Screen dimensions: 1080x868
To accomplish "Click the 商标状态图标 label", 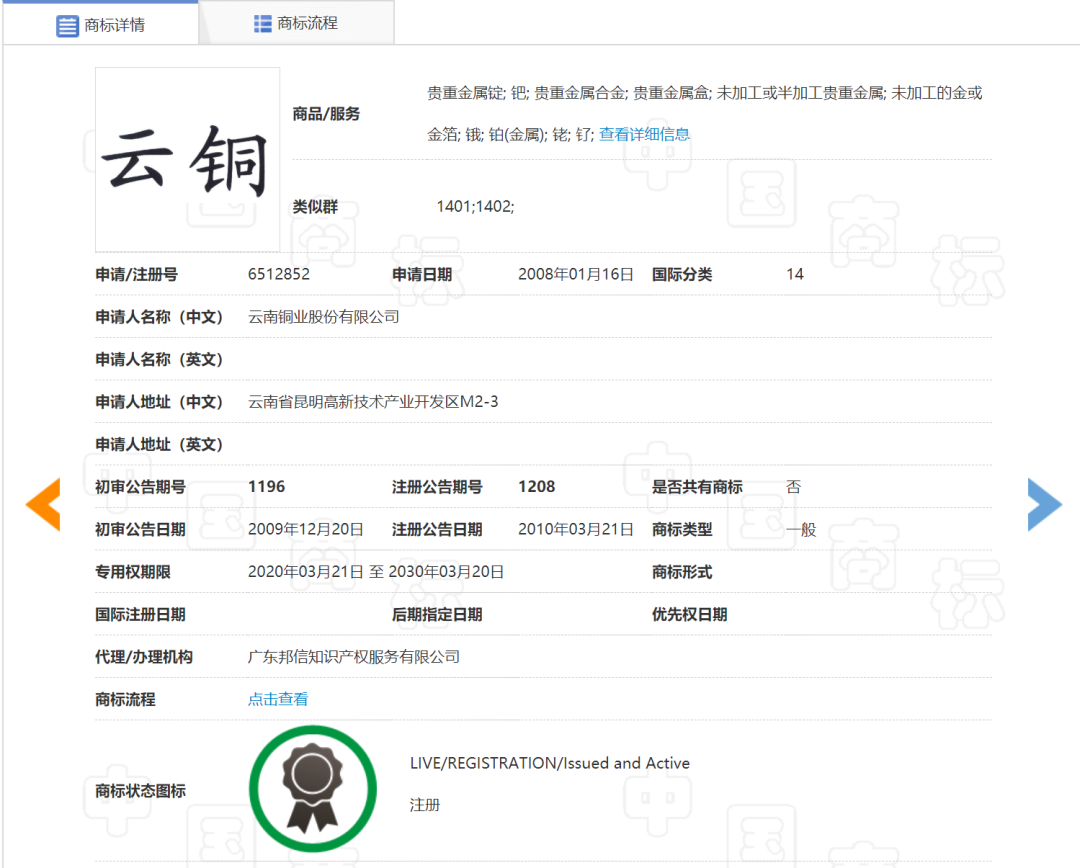I will pyautogui.click(x=141, y=792).
